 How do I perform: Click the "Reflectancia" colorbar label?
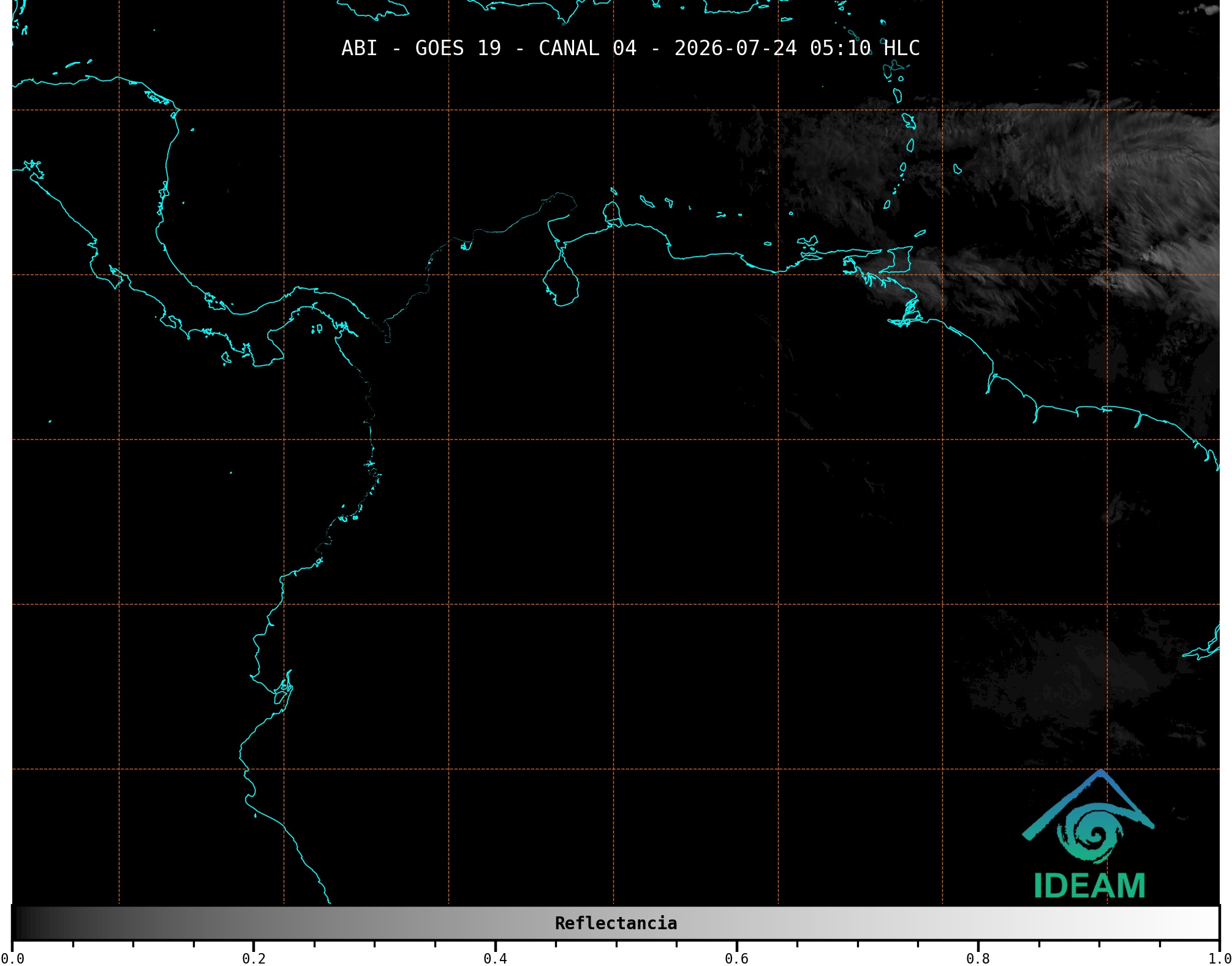[616, 923]
